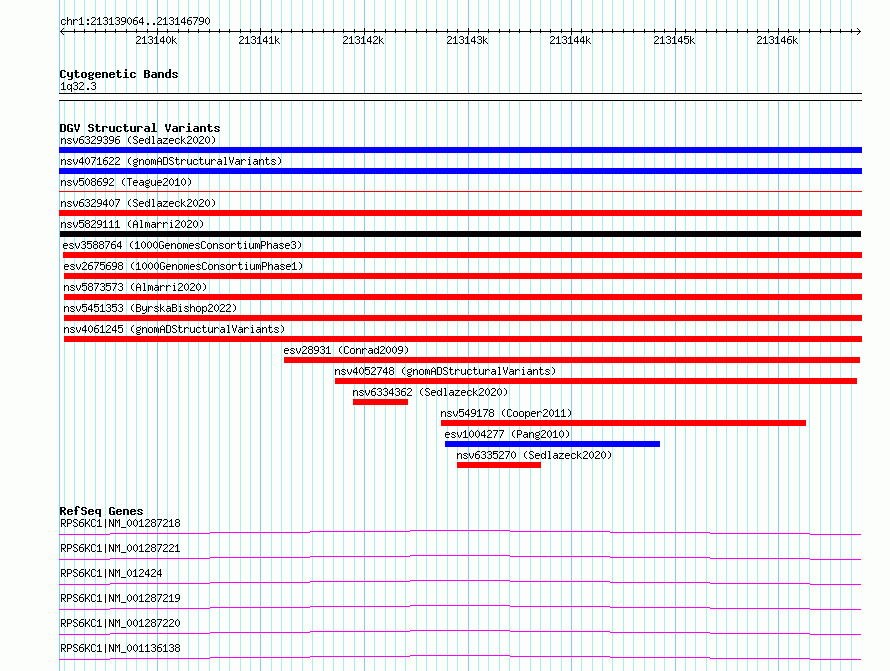Open the nsv4071622 (gnomADStructuralVariants) label
Viewport: 890px width, 671px height.
click(x=171, y=161)
